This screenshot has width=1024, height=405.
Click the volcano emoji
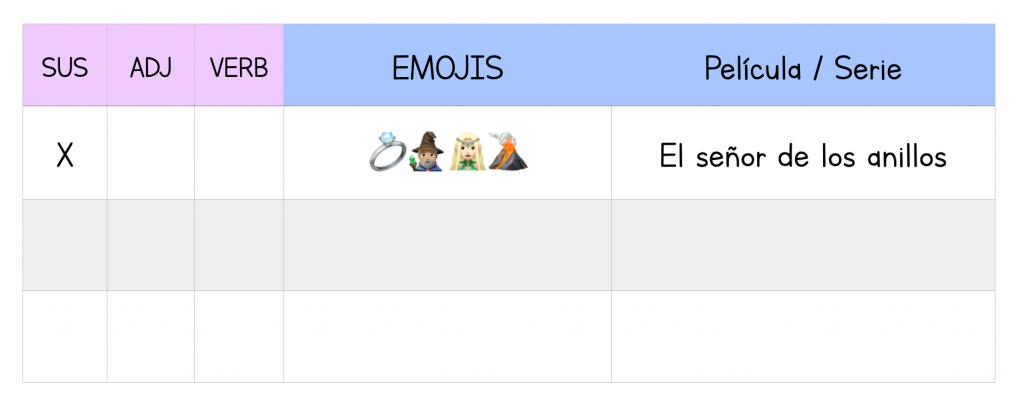click(x=508, y=152)
